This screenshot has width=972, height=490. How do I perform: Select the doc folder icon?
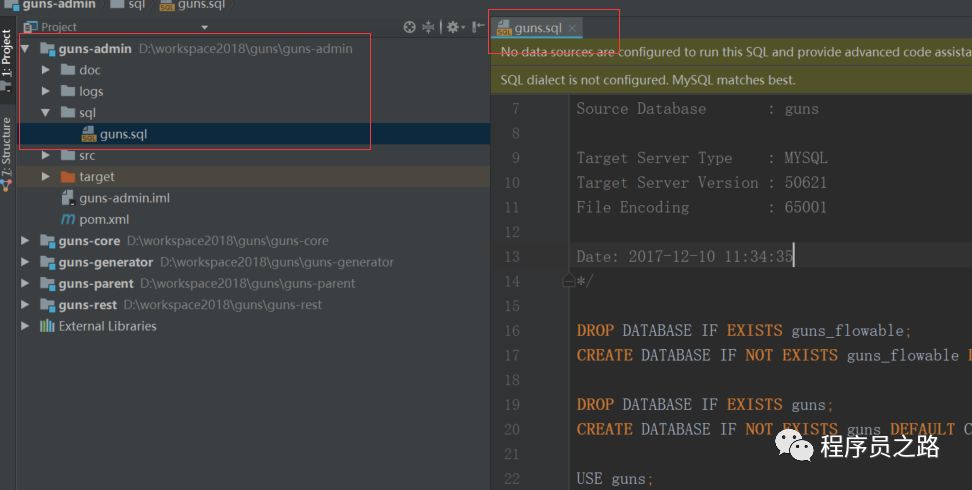(68, 69)
